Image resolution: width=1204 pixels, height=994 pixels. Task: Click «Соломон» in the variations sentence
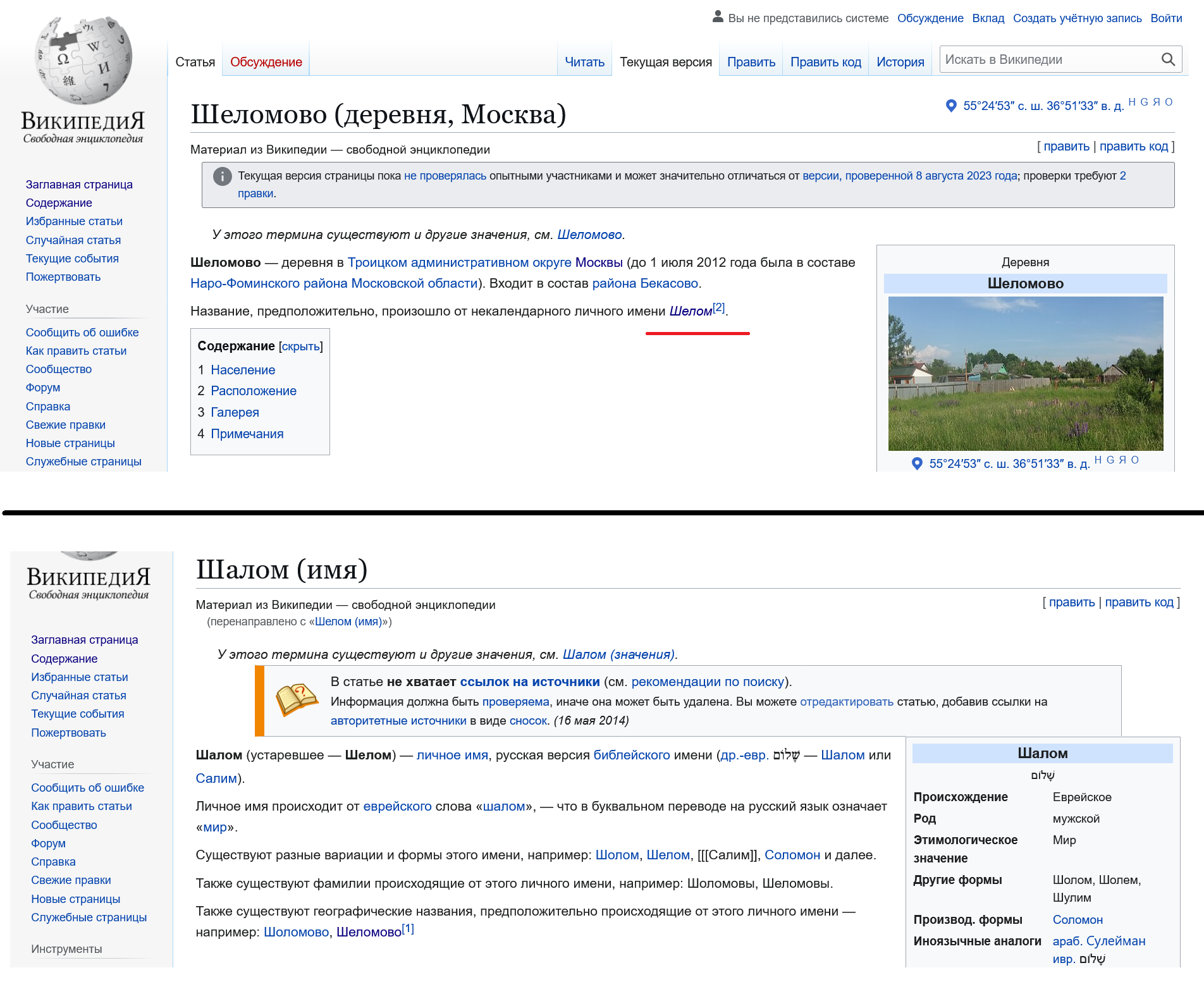pos(792,855)
